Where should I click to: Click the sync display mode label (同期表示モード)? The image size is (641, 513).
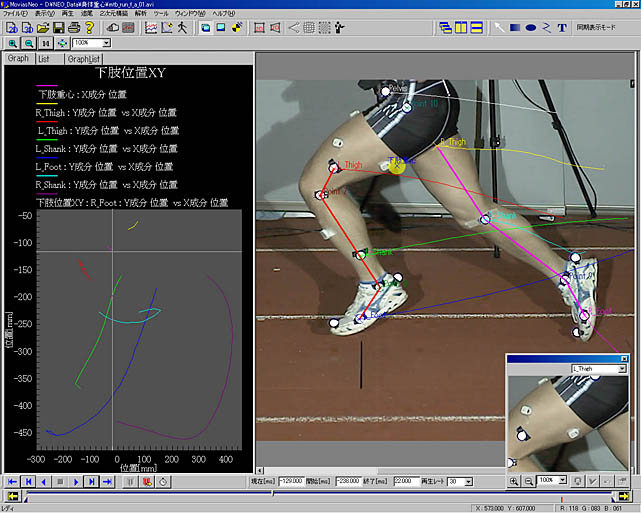click(x=596, y=28)
